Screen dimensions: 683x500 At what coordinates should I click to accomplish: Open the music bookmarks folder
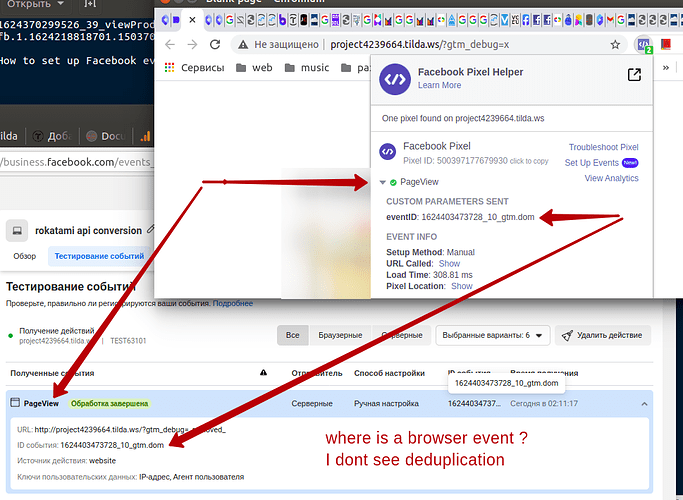click(x=307, y=68)
